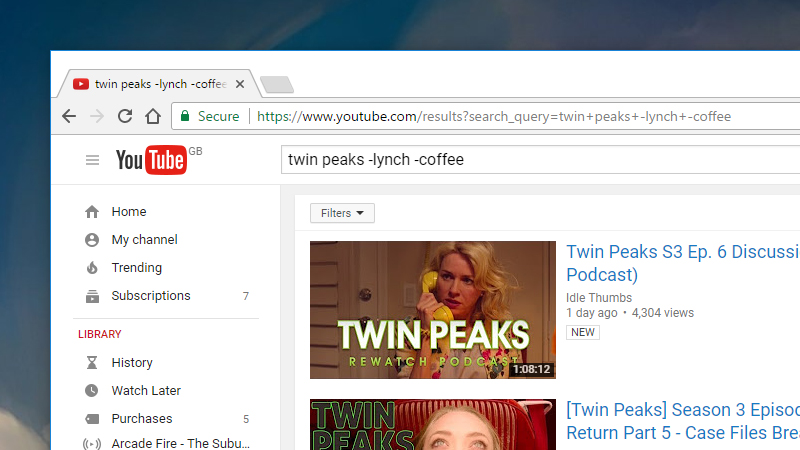Screen dimensions: 800x450
Task: Click the Subscriptions stack icon
Action: click(92, 296)
